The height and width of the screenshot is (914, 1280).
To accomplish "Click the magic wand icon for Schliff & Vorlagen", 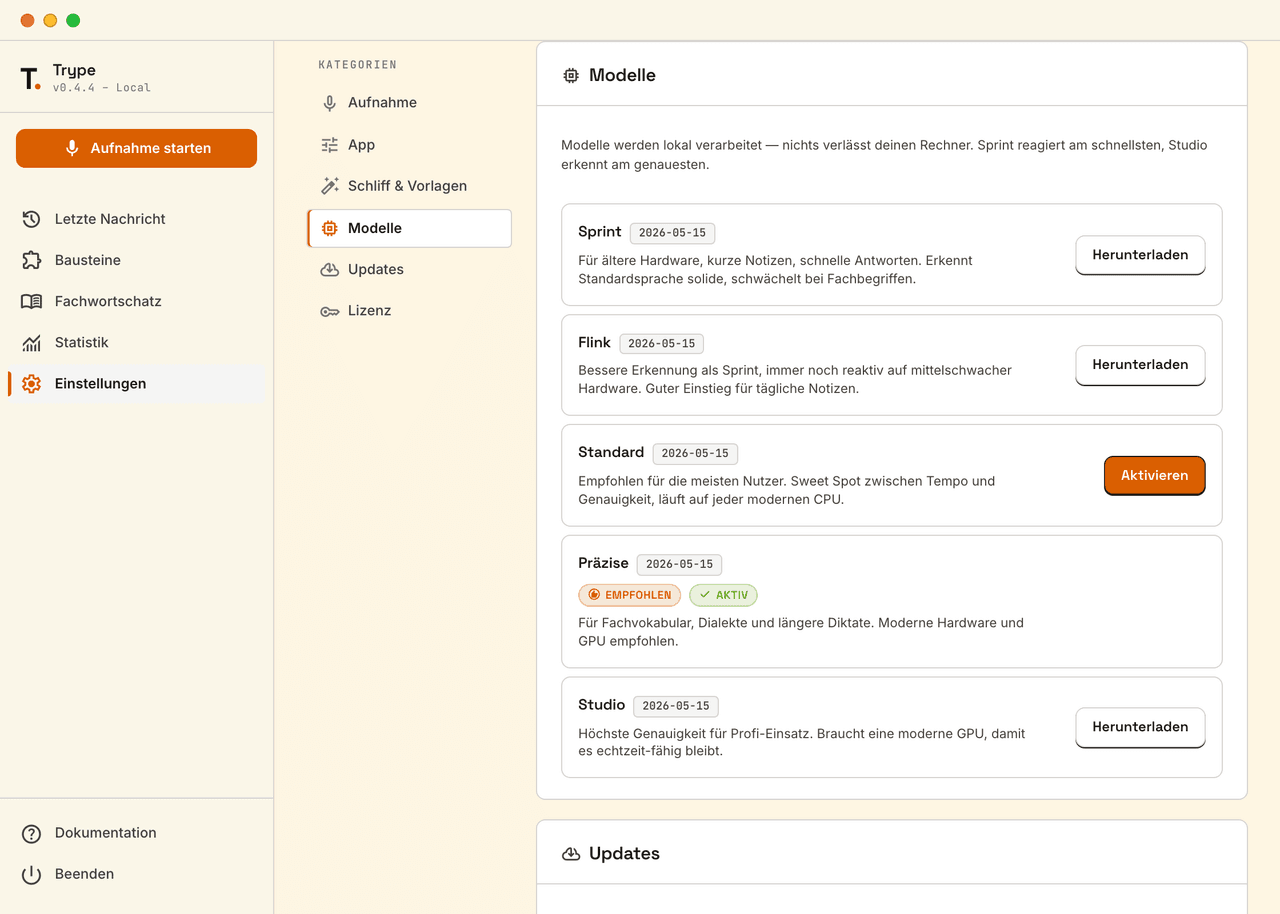I will (330, 186).
